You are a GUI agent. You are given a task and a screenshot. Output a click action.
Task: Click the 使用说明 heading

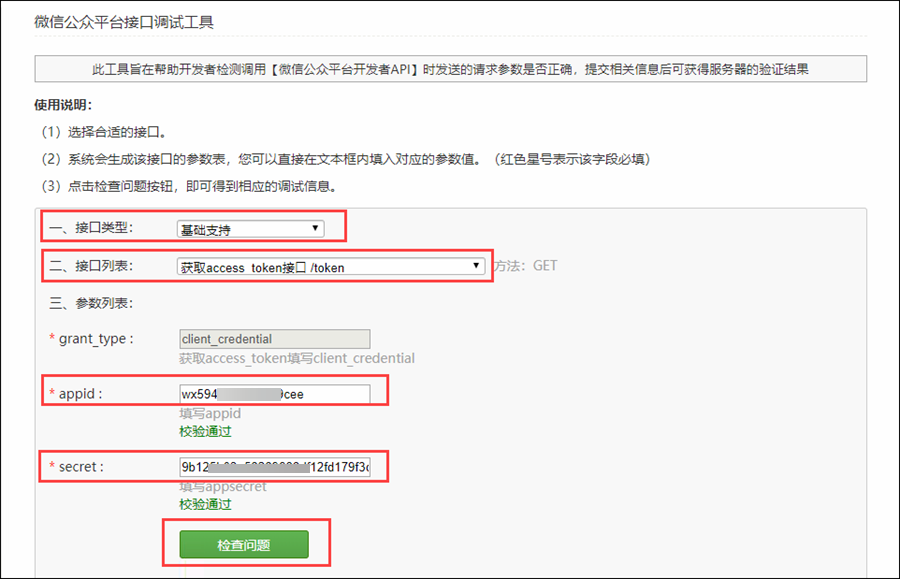63,105
